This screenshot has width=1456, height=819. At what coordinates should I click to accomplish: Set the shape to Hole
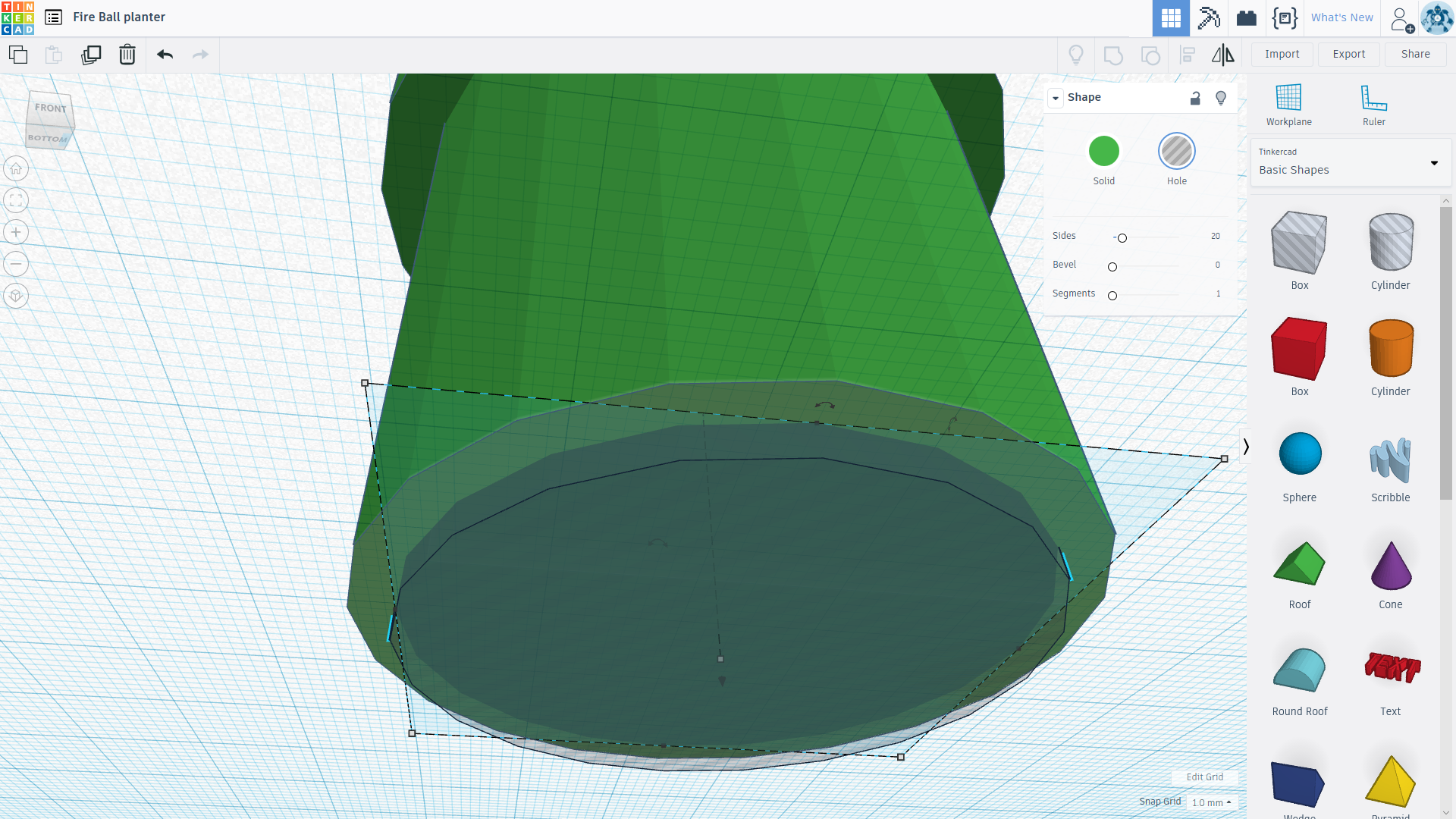click(1176, 151)
